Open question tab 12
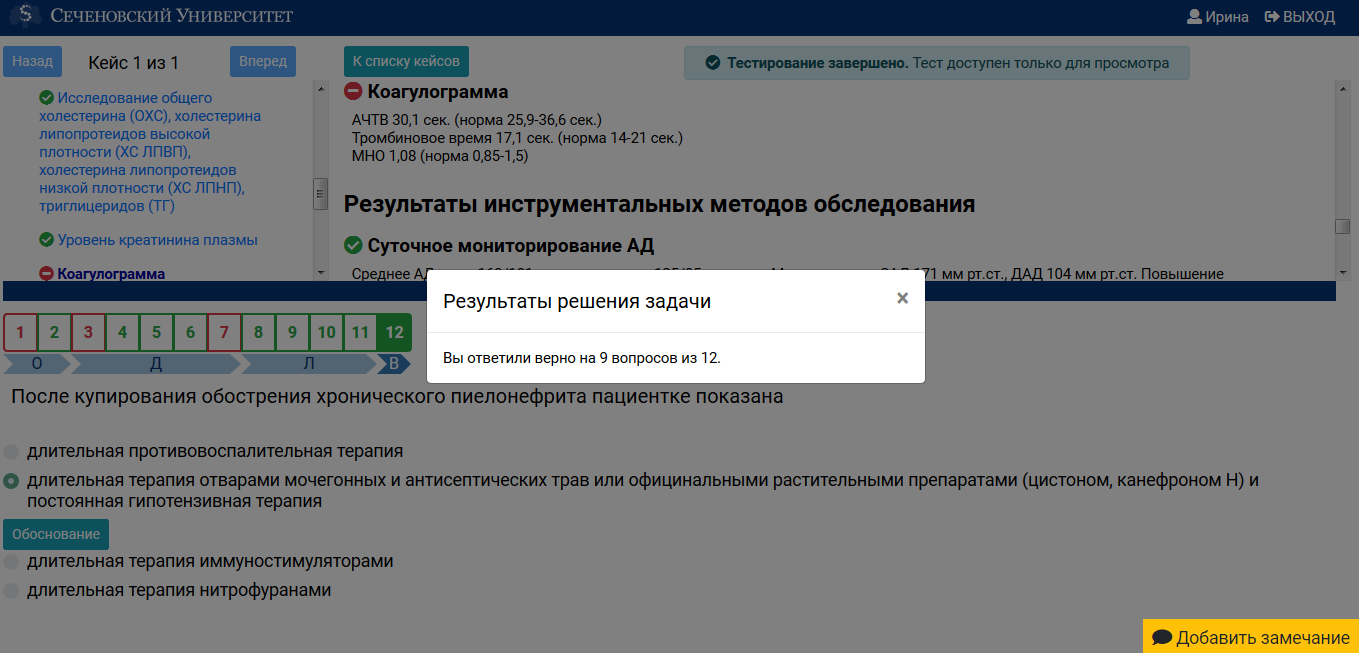1359x653 pixels. pos(394,332)
